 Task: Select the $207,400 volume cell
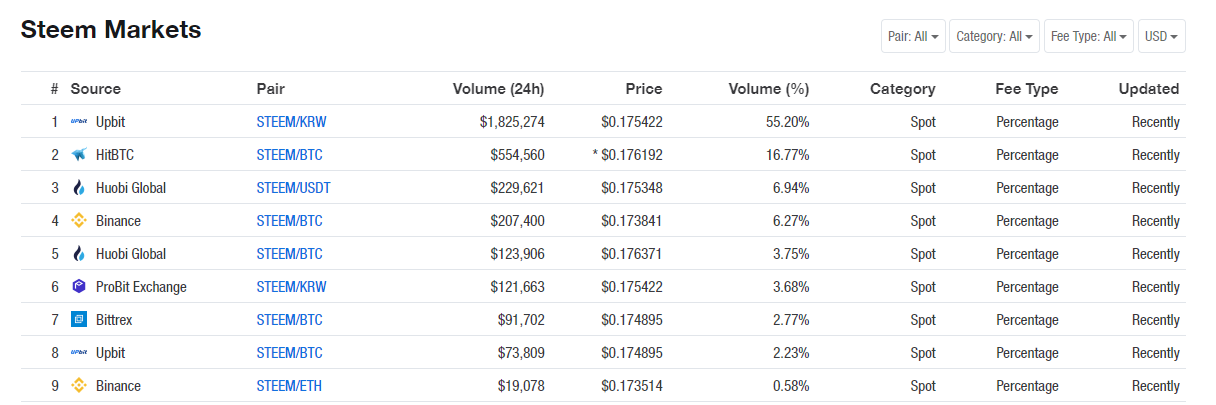click(x=518, y=221)
